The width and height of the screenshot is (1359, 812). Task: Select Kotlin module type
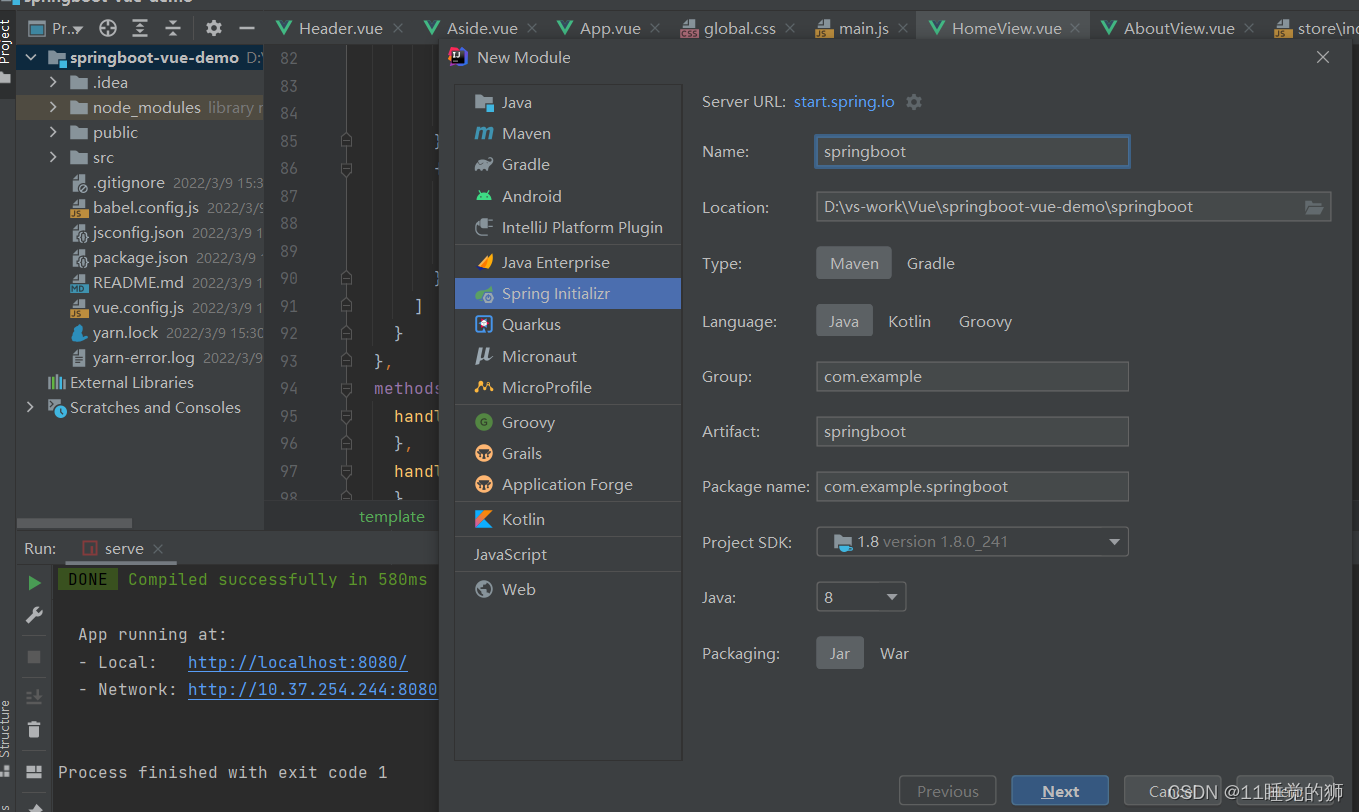coord(567,519)
